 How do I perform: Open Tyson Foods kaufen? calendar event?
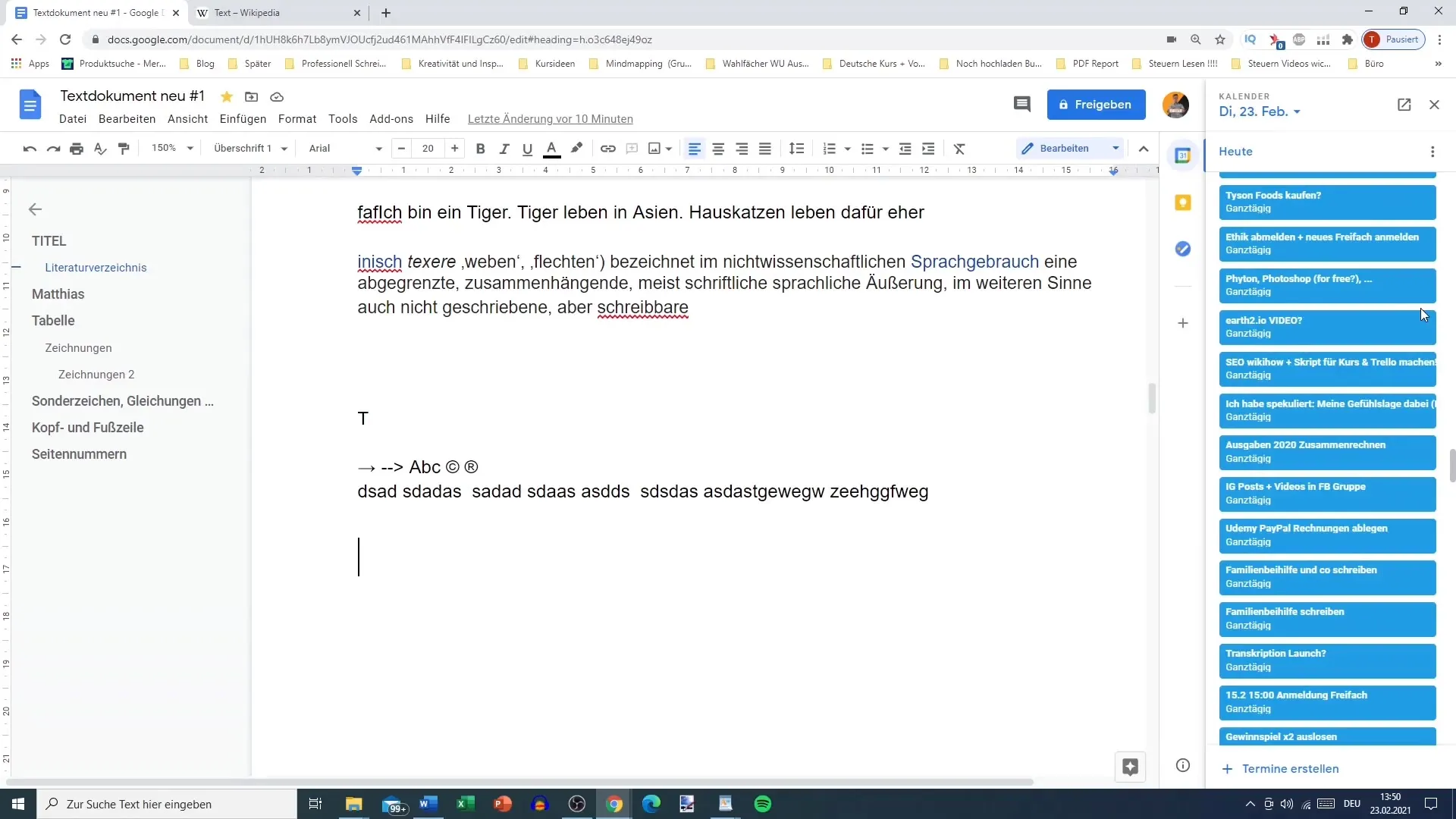(1327, 202)
